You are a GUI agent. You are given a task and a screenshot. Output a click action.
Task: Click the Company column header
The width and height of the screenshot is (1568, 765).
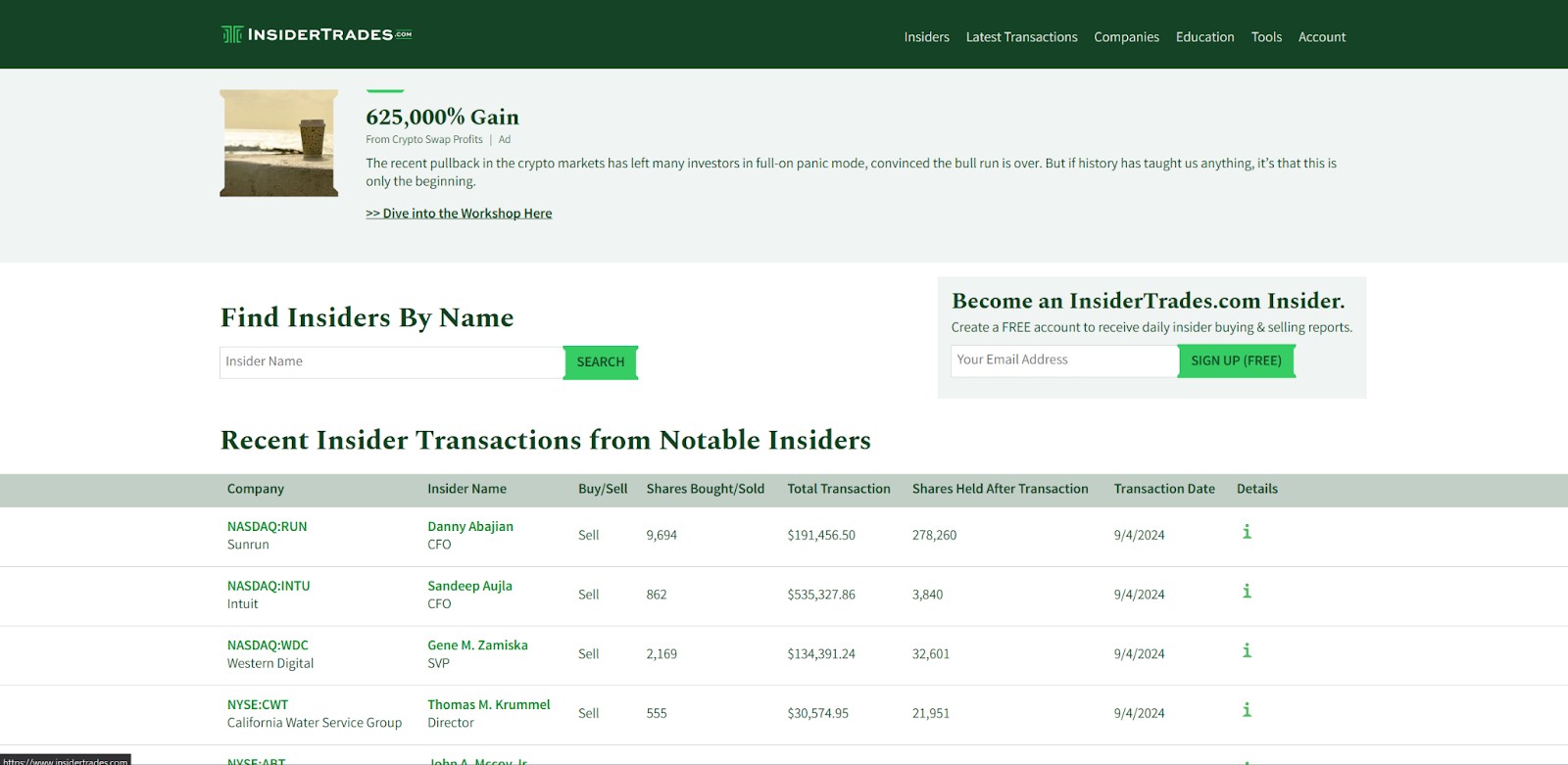click(256, 489)
